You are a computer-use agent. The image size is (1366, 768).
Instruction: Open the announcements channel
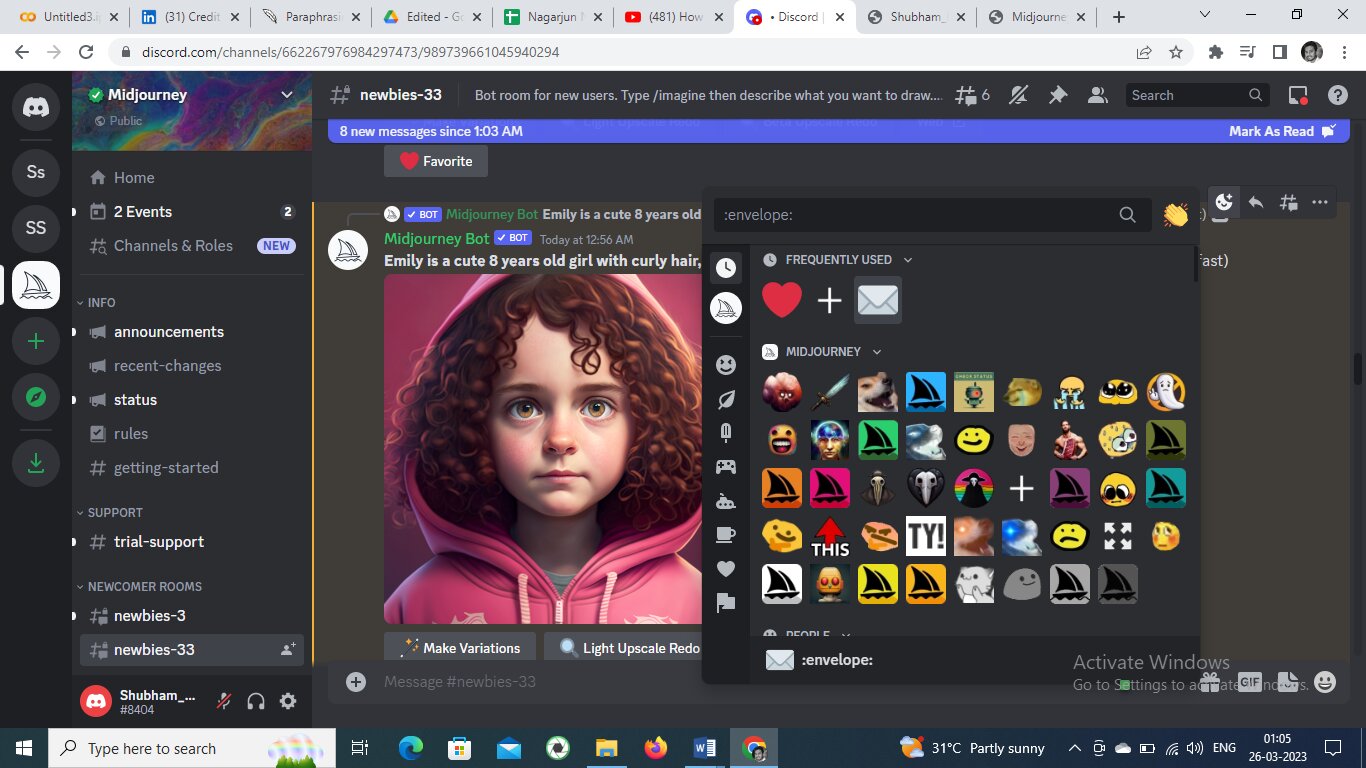tap(168, 332)
